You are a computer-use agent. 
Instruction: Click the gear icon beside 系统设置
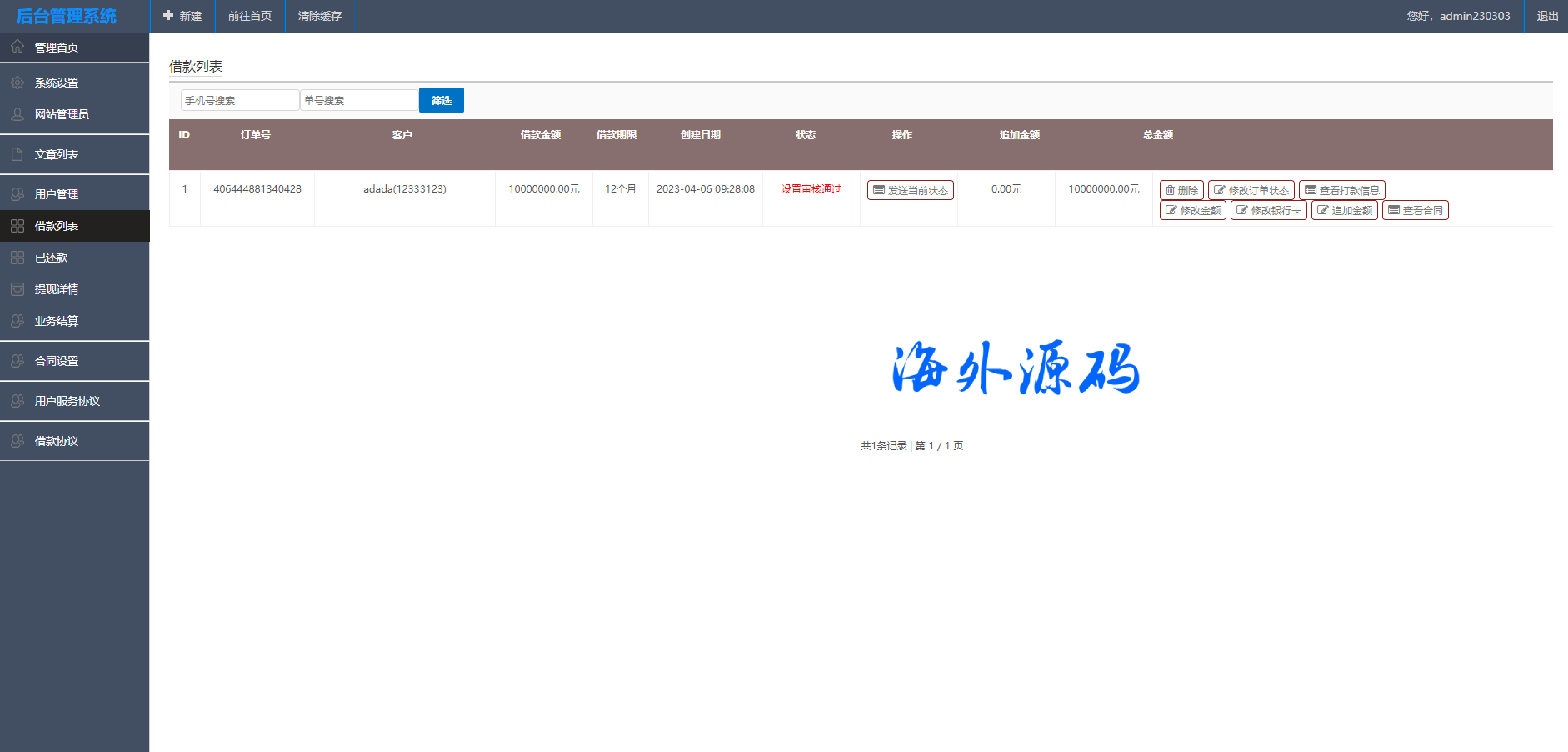coord(17,83)
